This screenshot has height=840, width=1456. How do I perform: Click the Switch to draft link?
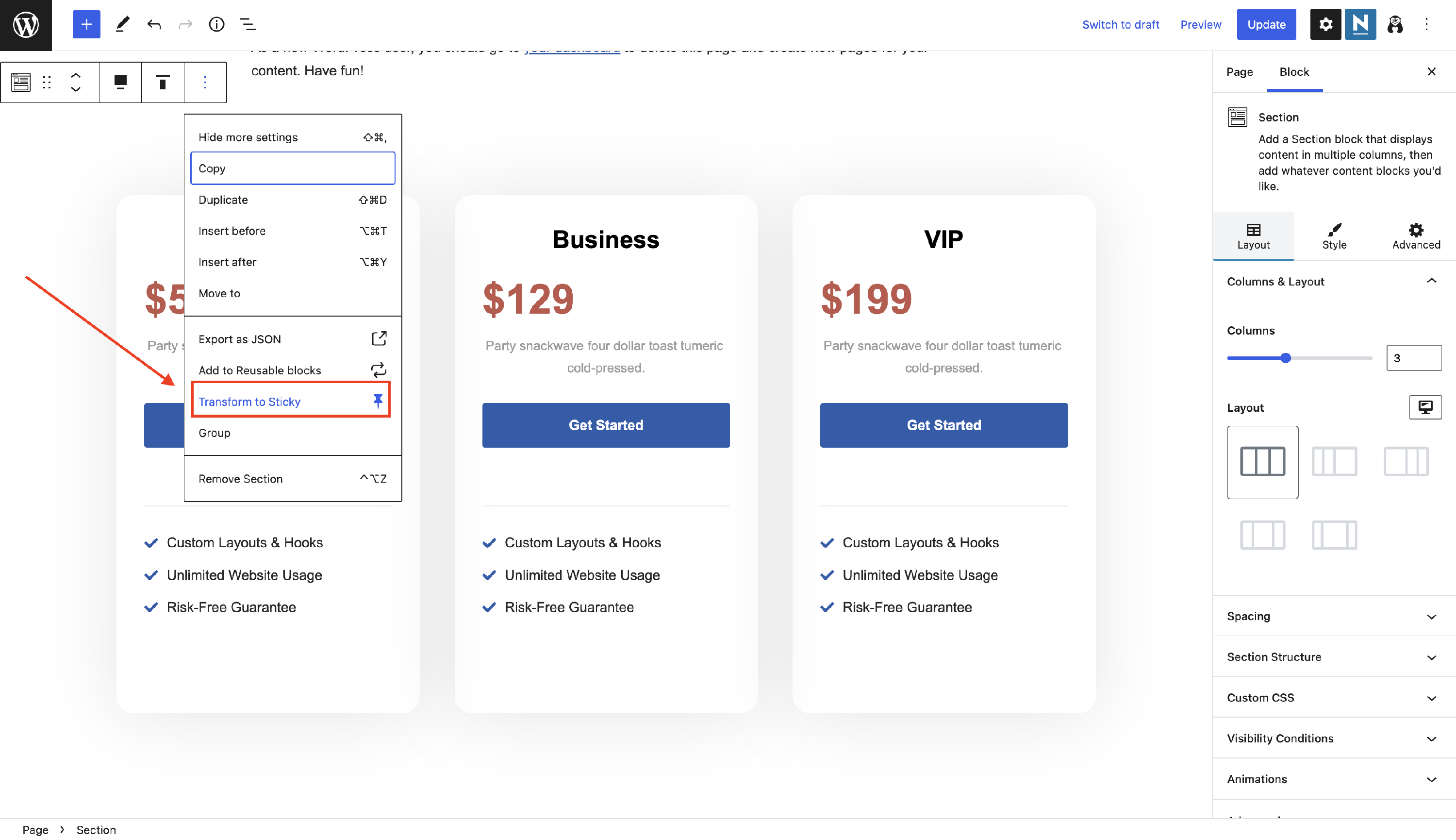click(1121, 24)
